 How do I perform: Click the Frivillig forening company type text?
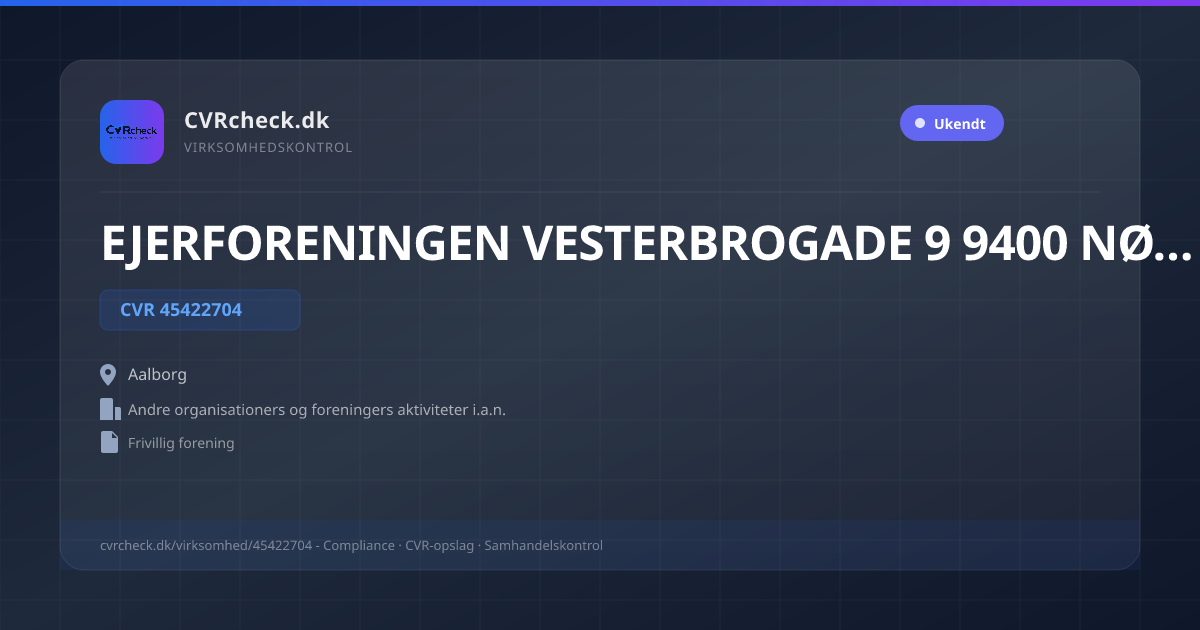181,443
